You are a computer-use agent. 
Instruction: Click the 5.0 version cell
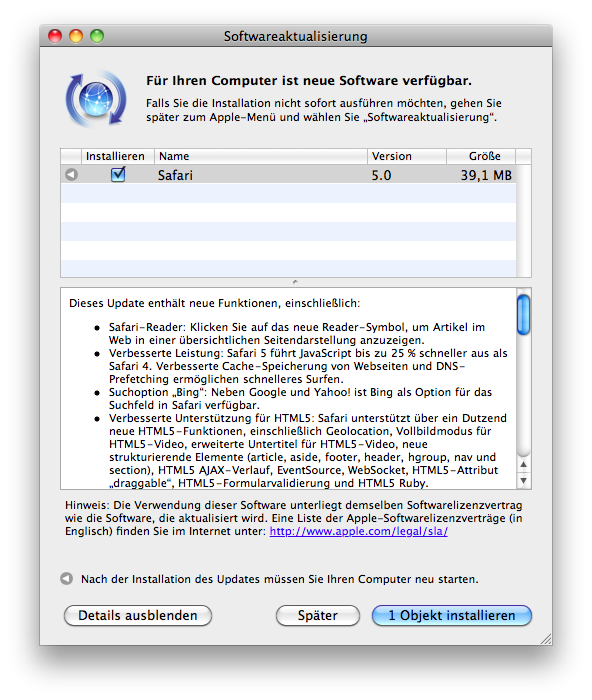coord(381,175)
